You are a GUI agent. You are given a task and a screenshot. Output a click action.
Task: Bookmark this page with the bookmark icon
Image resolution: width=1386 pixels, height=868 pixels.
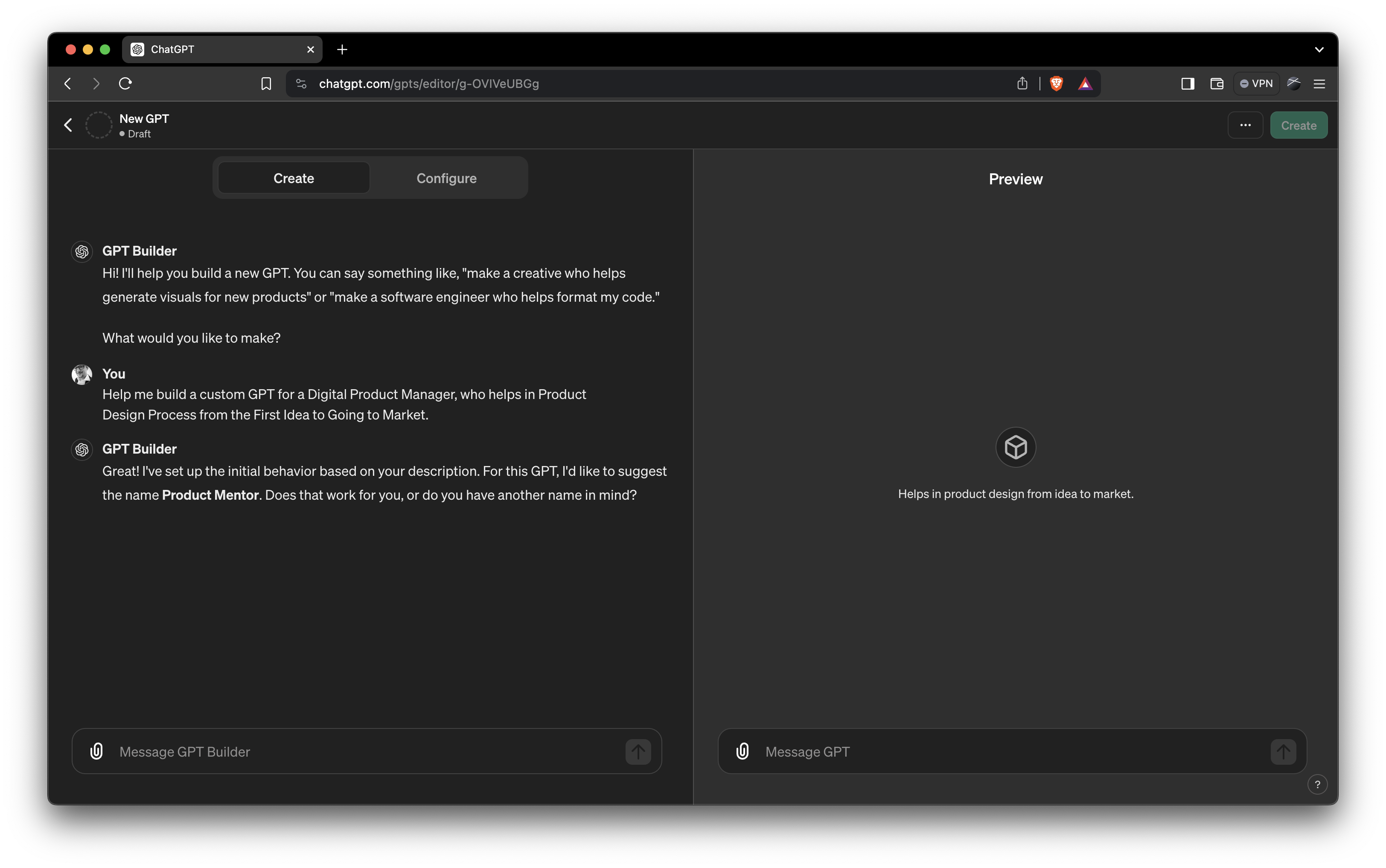pyautogui.click(x=266, y=84)
